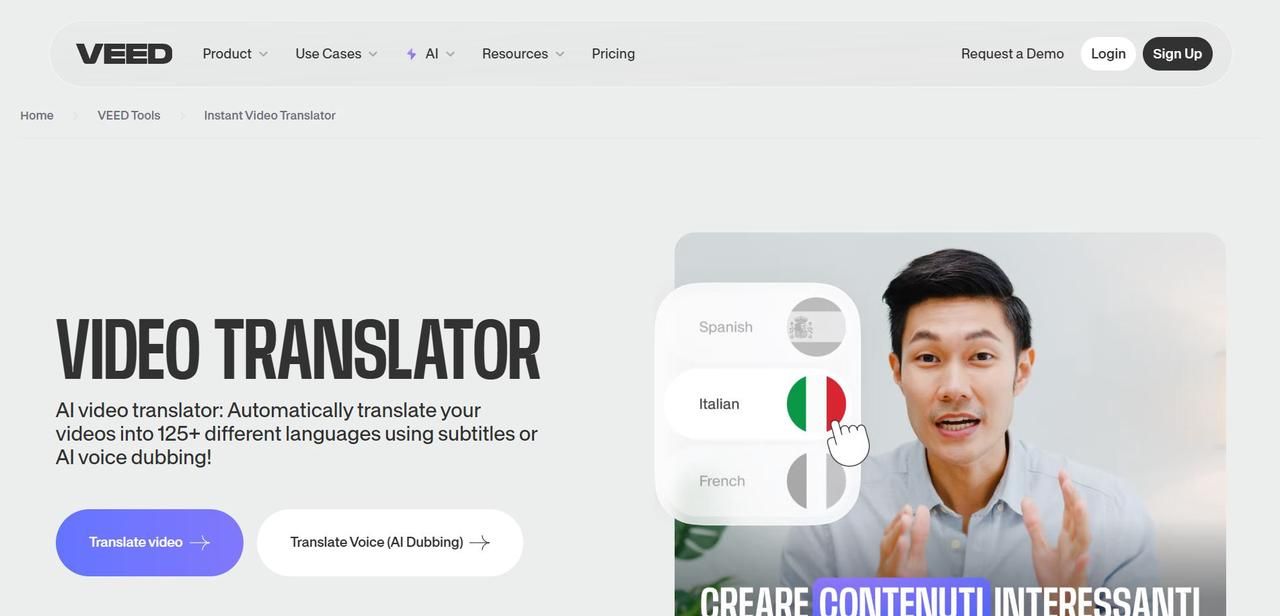Click the VIDEO TRANSLATOR heading

pyautogui.click(x=298, y=351)
